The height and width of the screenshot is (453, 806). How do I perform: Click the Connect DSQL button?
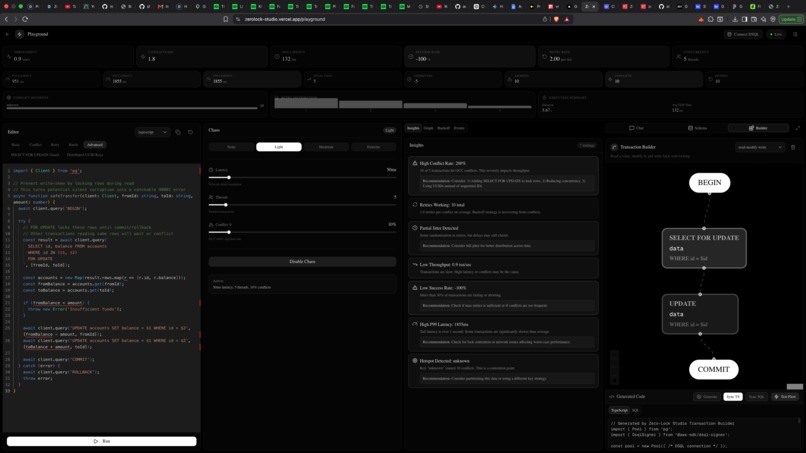(x=743, y=34)
